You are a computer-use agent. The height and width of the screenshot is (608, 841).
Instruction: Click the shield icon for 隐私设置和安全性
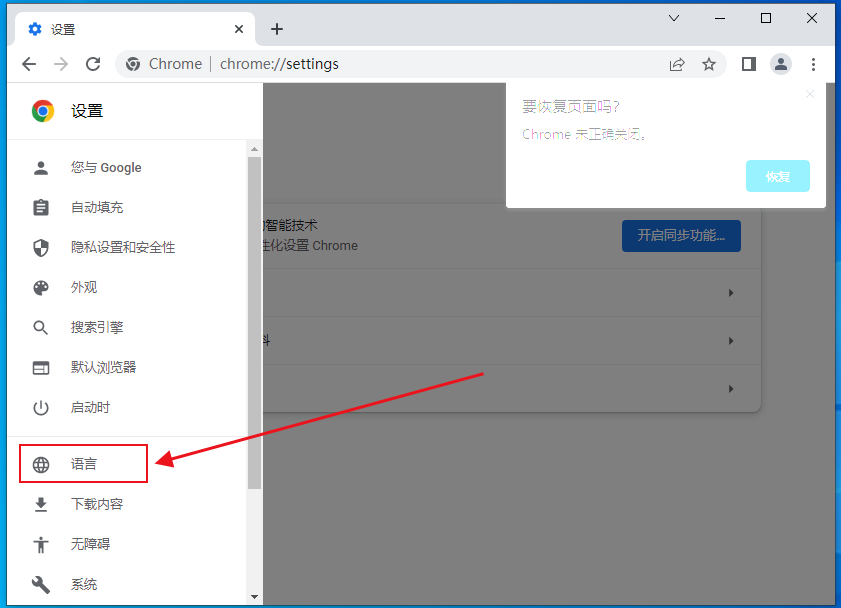[x=41, y=248]
